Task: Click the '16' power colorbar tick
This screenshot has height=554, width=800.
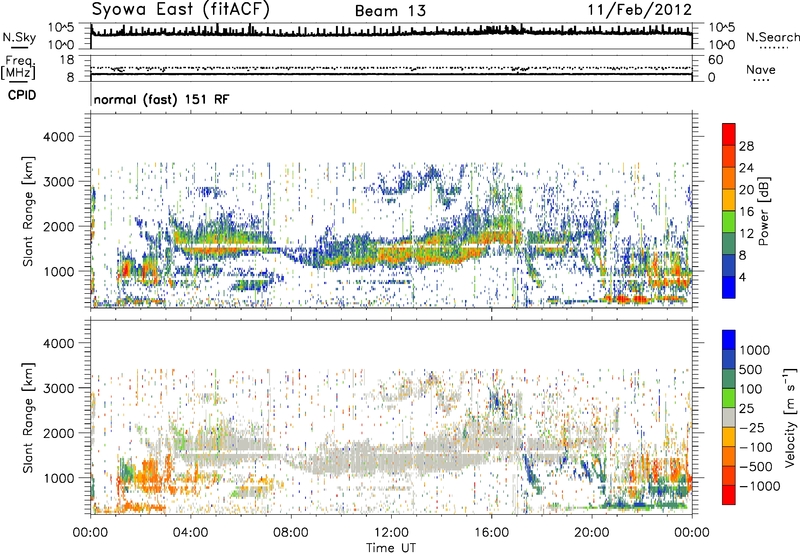Action: [746, 212]
